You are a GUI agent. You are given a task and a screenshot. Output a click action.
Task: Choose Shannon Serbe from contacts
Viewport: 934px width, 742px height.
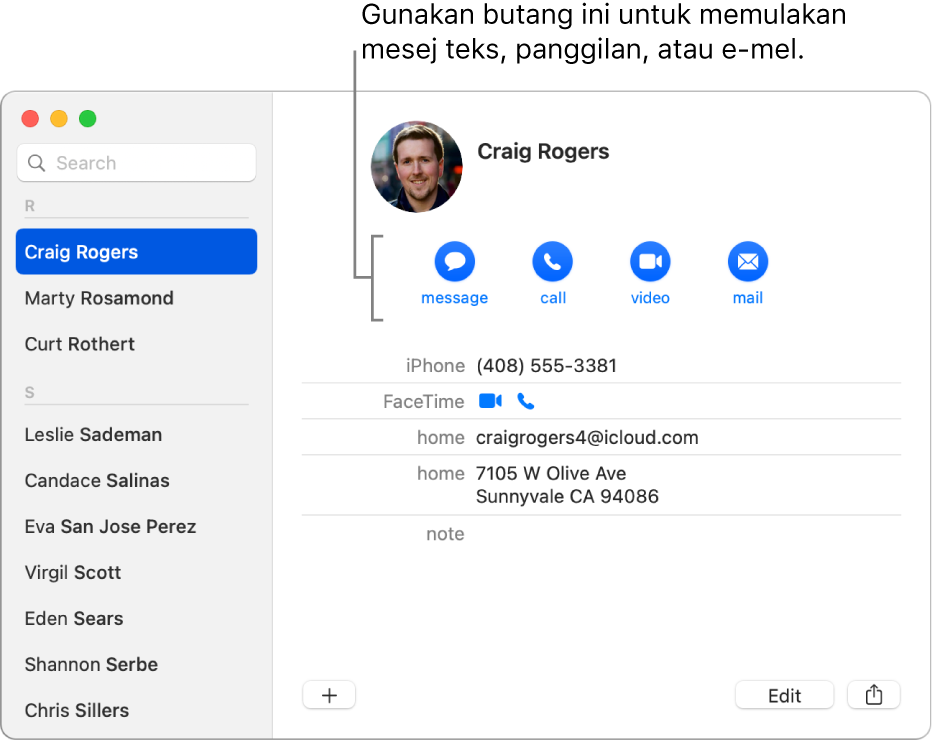[136, 664]
